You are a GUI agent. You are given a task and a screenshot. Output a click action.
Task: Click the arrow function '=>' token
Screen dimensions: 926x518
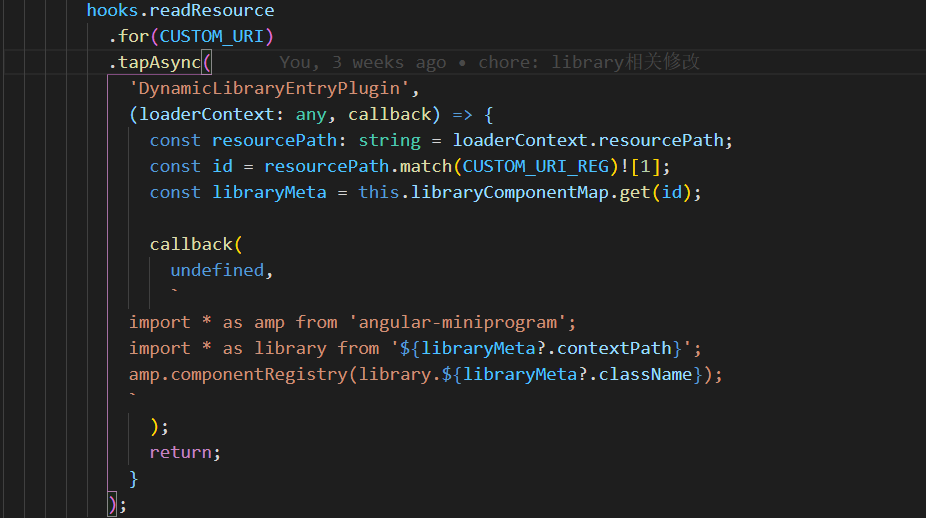click(462, 115)
